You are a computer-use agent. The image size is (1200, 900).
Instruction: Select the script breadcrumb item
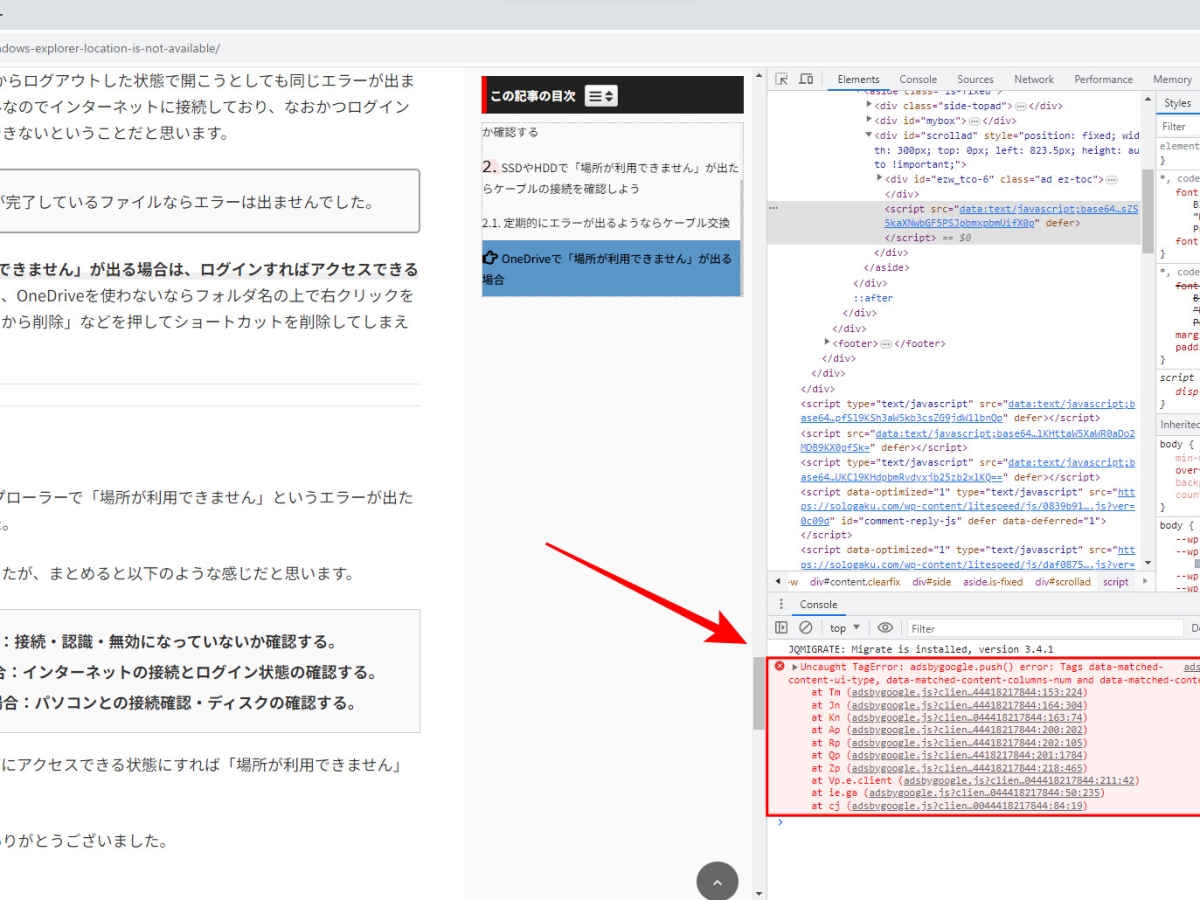(1116, 582)
